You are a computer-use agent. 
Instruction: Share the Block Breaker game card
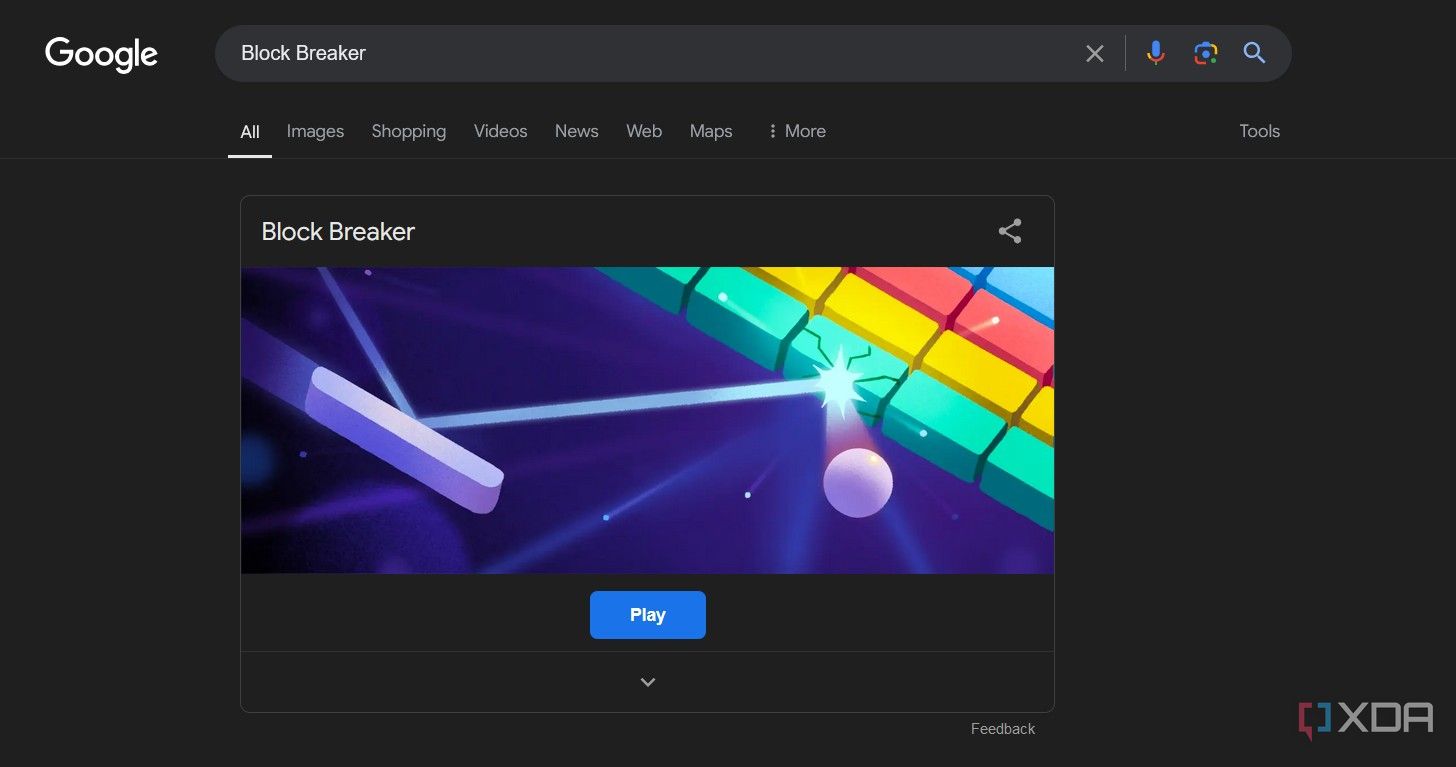pos(1010,231)
